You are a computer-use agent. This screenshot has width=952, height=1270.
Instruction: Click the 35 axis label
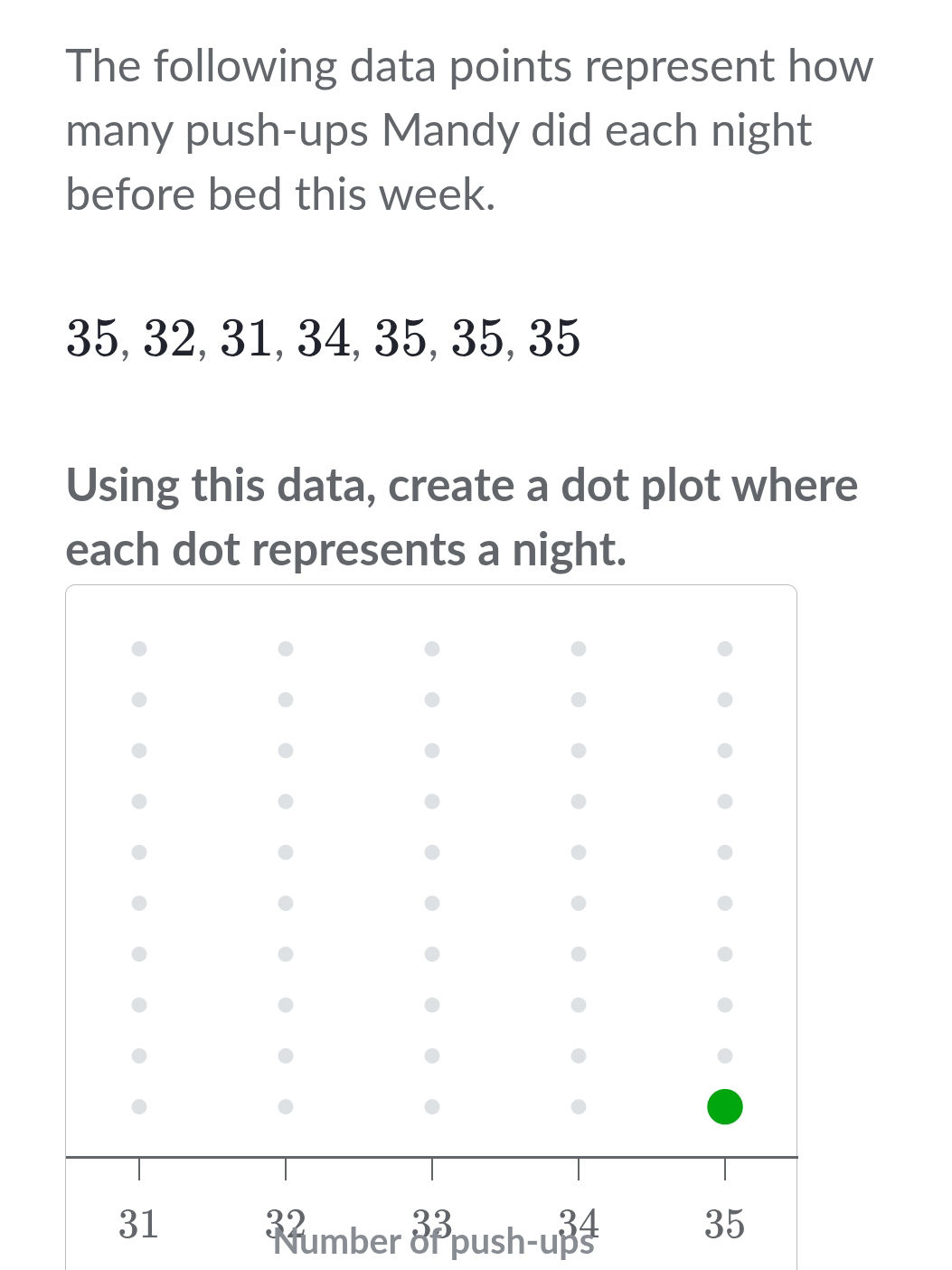click(724, 1224)
